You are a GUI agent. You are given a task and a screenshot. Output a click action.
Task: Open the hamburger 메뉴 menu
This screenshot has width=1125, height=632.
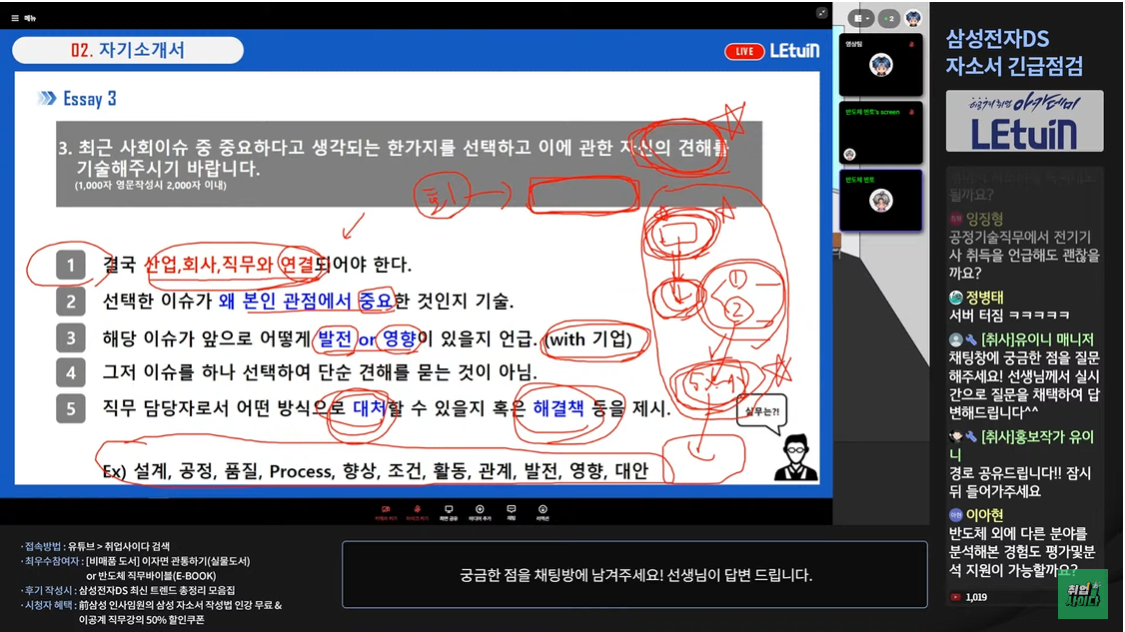pyautogui.click(x=15, y=18)
